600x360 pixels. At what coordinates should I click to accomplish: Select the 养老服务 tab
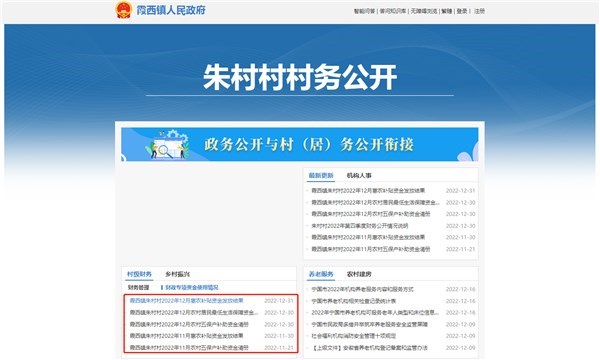pyautogui.click(x=321, y=274)
